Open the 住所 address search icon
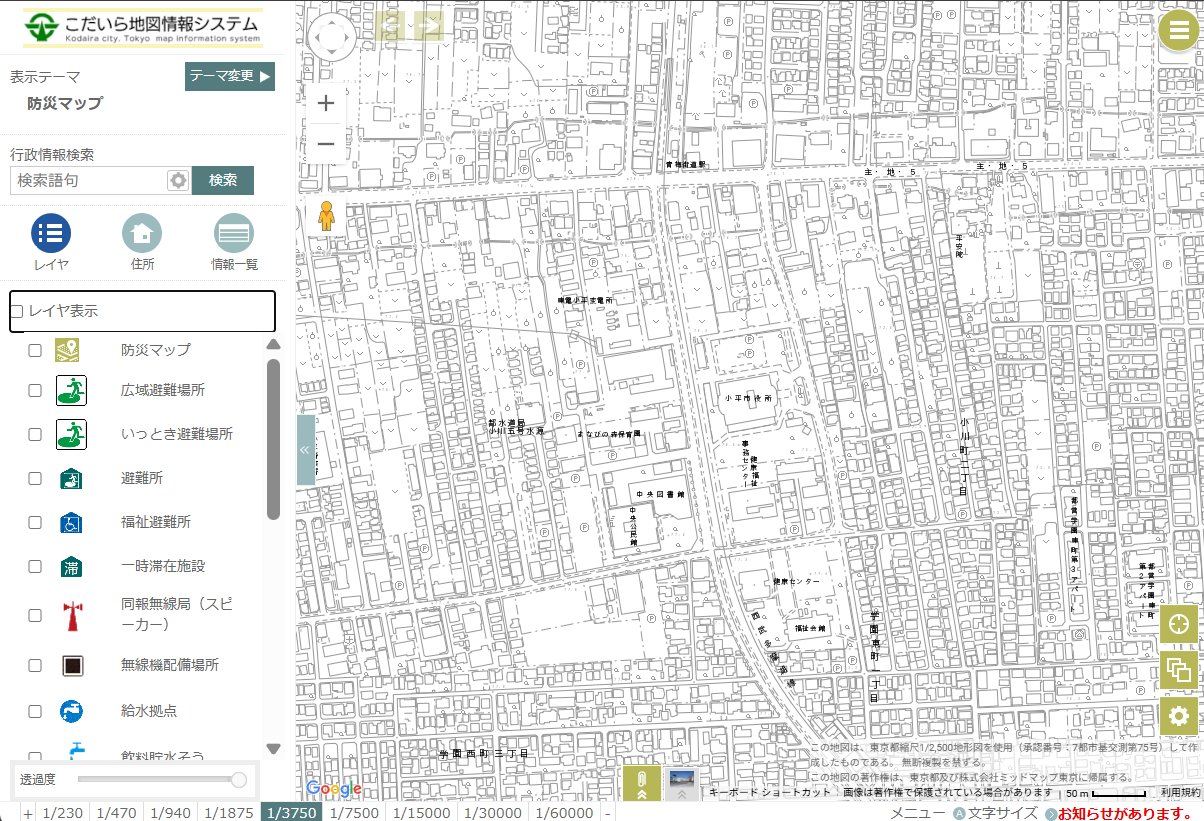This screenshot has width=1204, height=821. (142, 234)
